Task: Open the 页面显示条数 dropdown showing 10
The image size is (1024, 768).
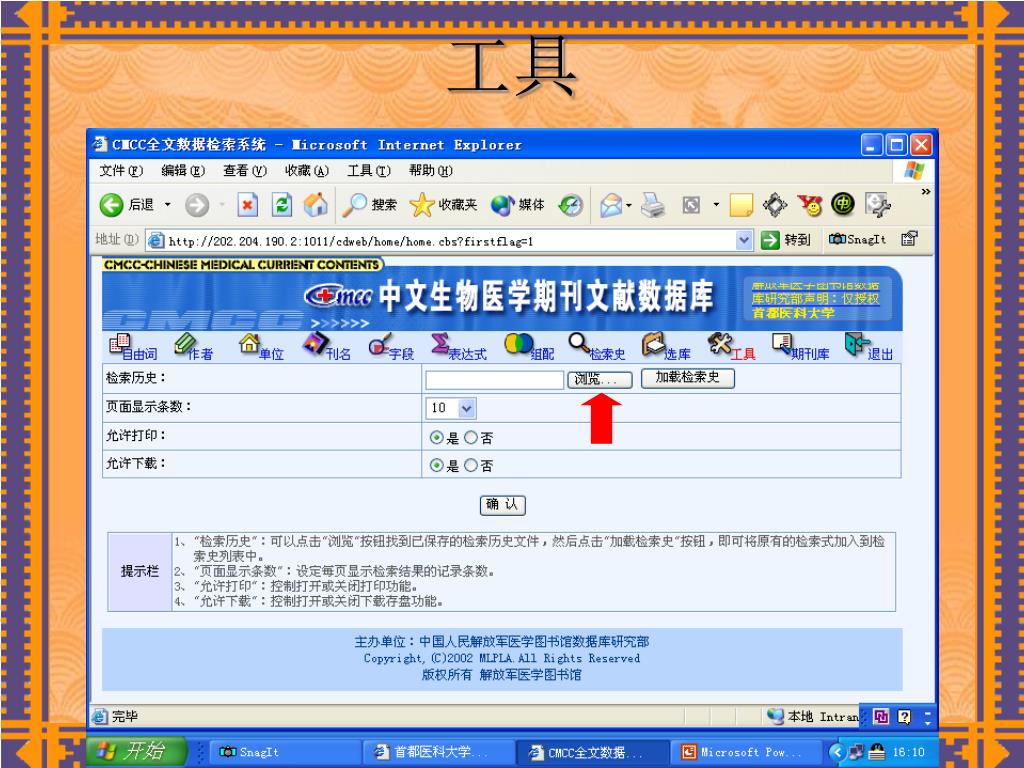Action: coord(451,408)
